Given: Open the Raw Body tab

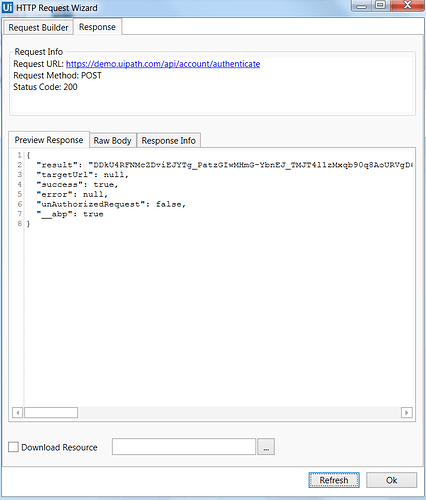Looking at the screenshot, I should (x=112, y=141).
